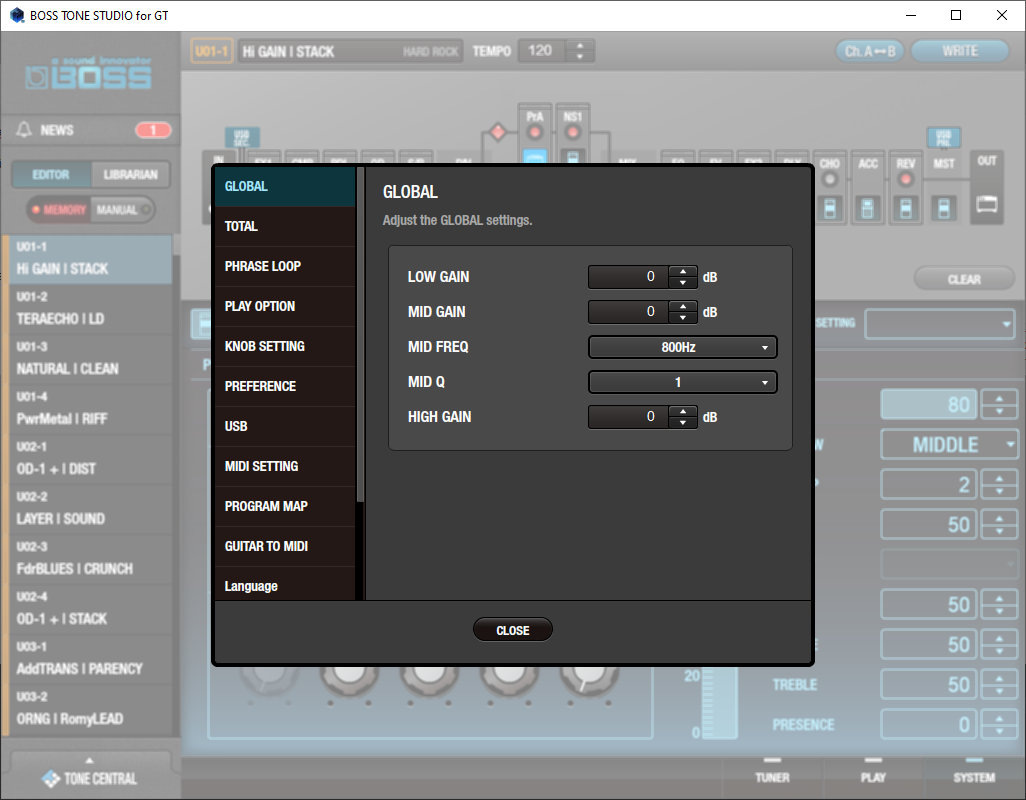
Task: Click the MID GAIN value field
Action: [x=628, y=312]
